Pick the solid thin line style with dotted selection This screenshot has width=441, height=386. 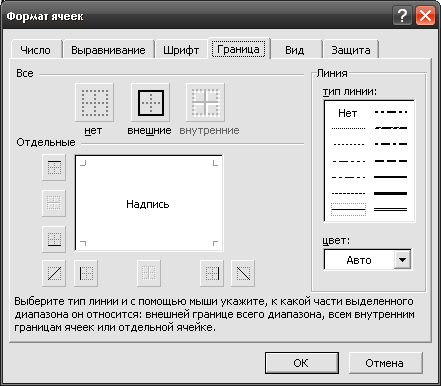coord(348,210)
